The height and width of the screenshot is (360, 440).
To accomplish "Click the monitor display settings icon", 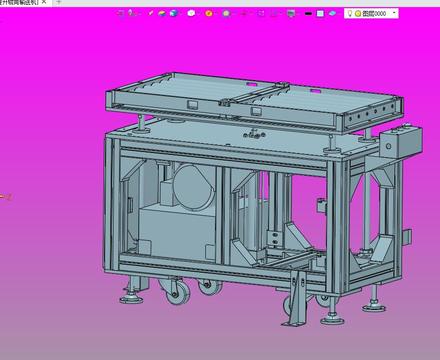I will [x=291, y=14].
